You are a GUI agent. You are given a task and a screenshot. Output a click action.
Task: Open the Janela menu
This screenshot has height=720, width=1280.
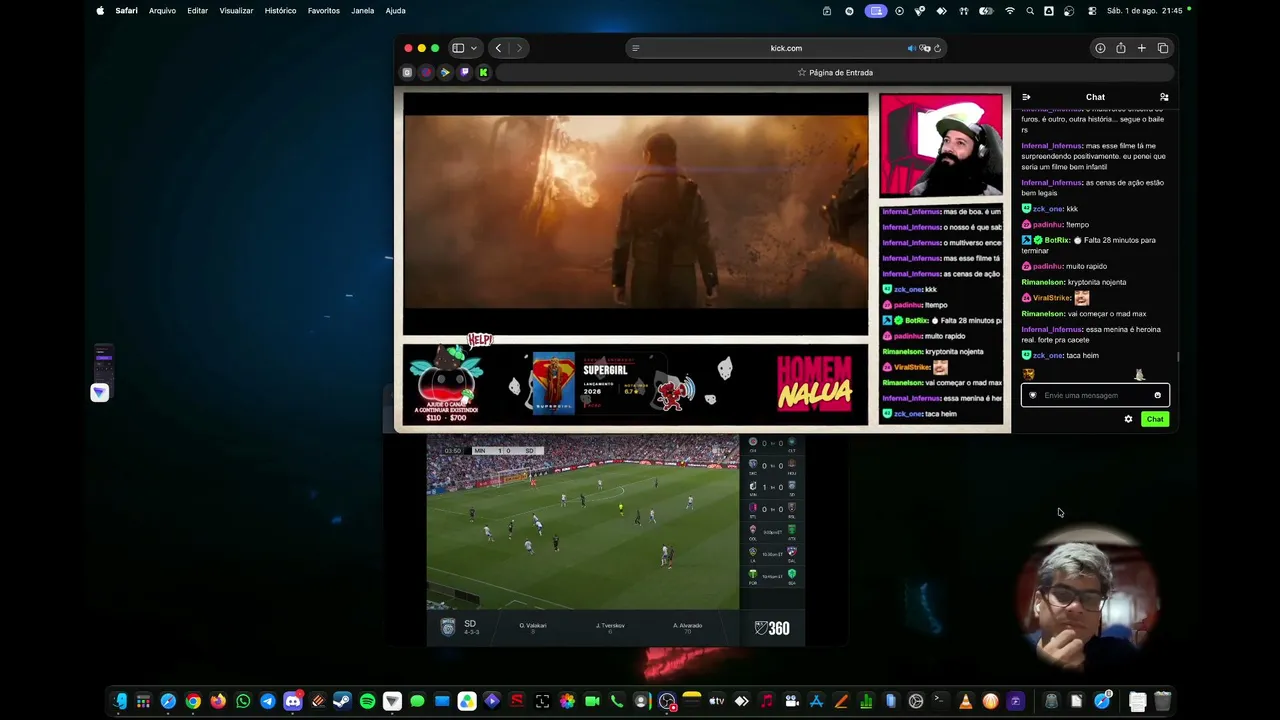[x=363, y=11]
